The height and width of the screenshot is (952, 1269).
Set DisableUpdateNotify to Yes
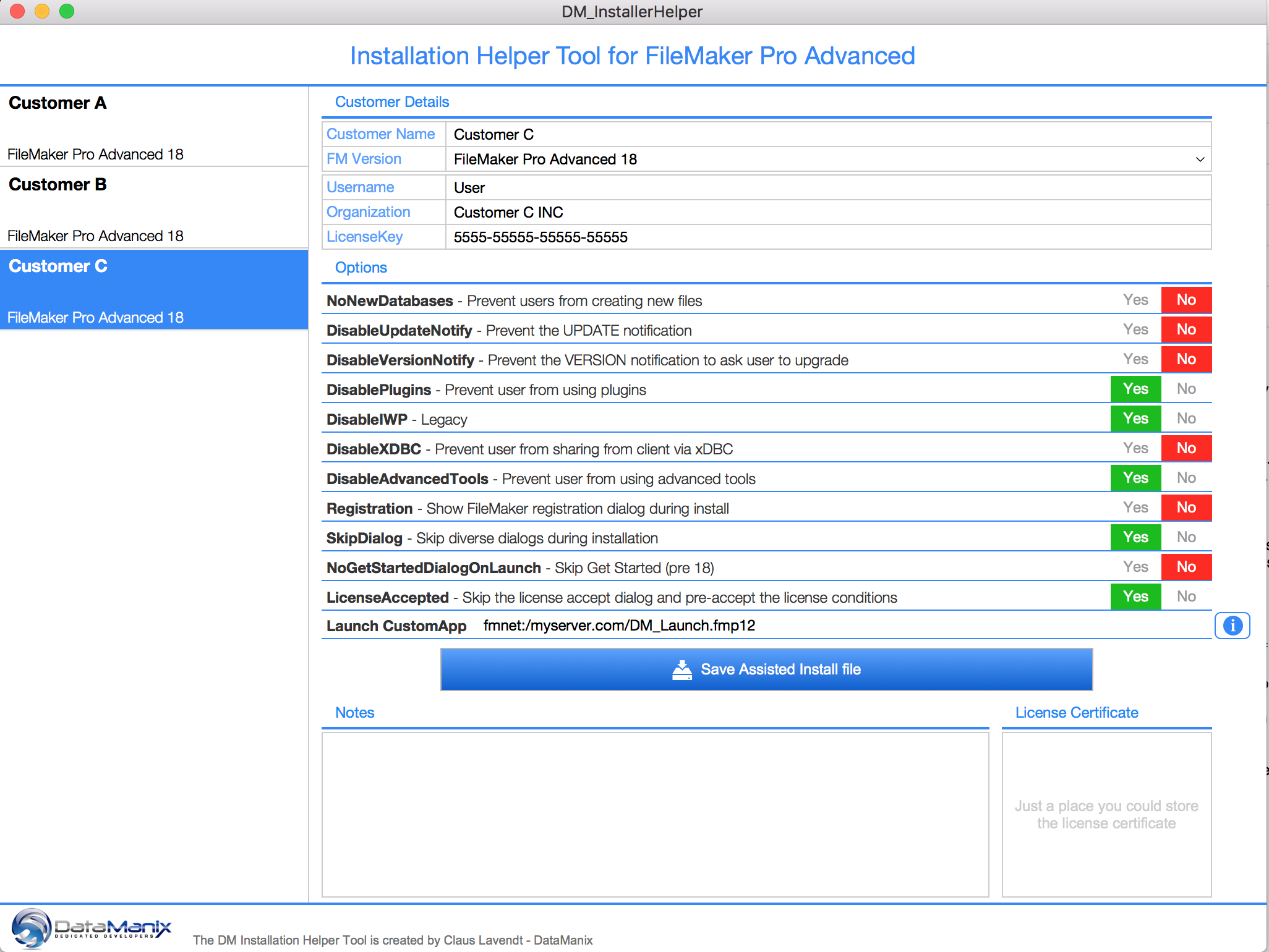[x=1136, y=329]
